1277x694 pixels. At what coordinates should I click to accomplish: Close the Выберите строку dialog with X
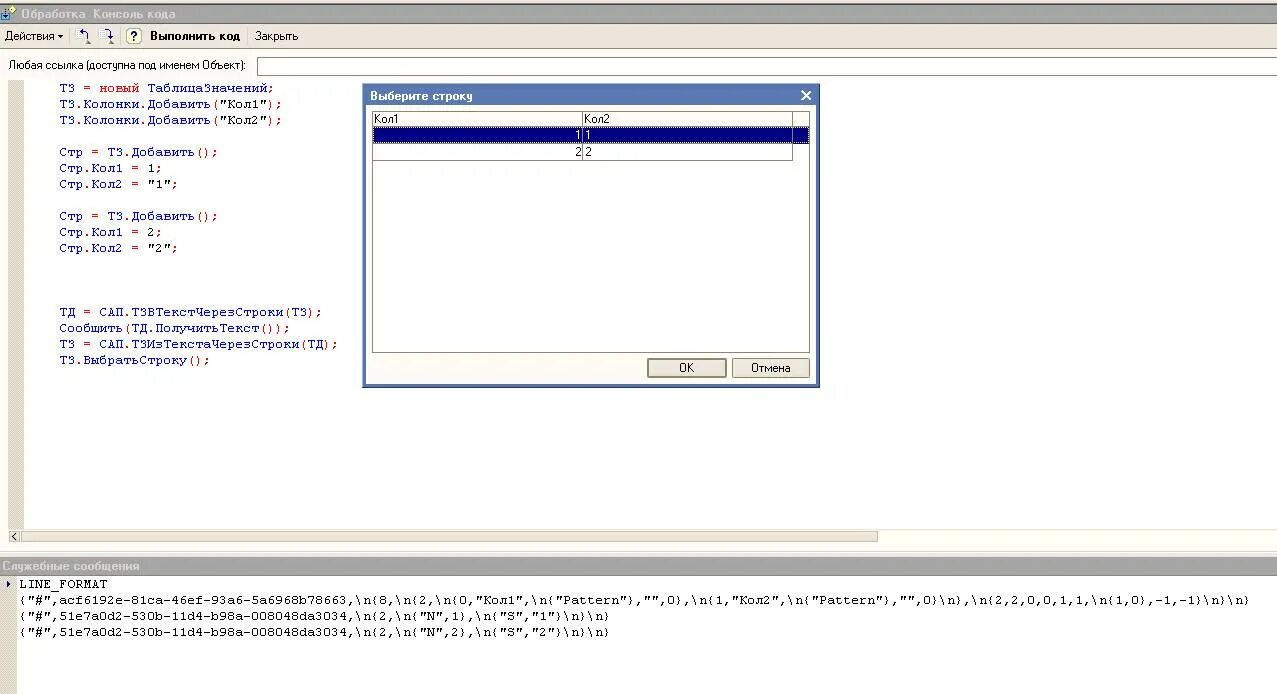(x=806, y=96)
